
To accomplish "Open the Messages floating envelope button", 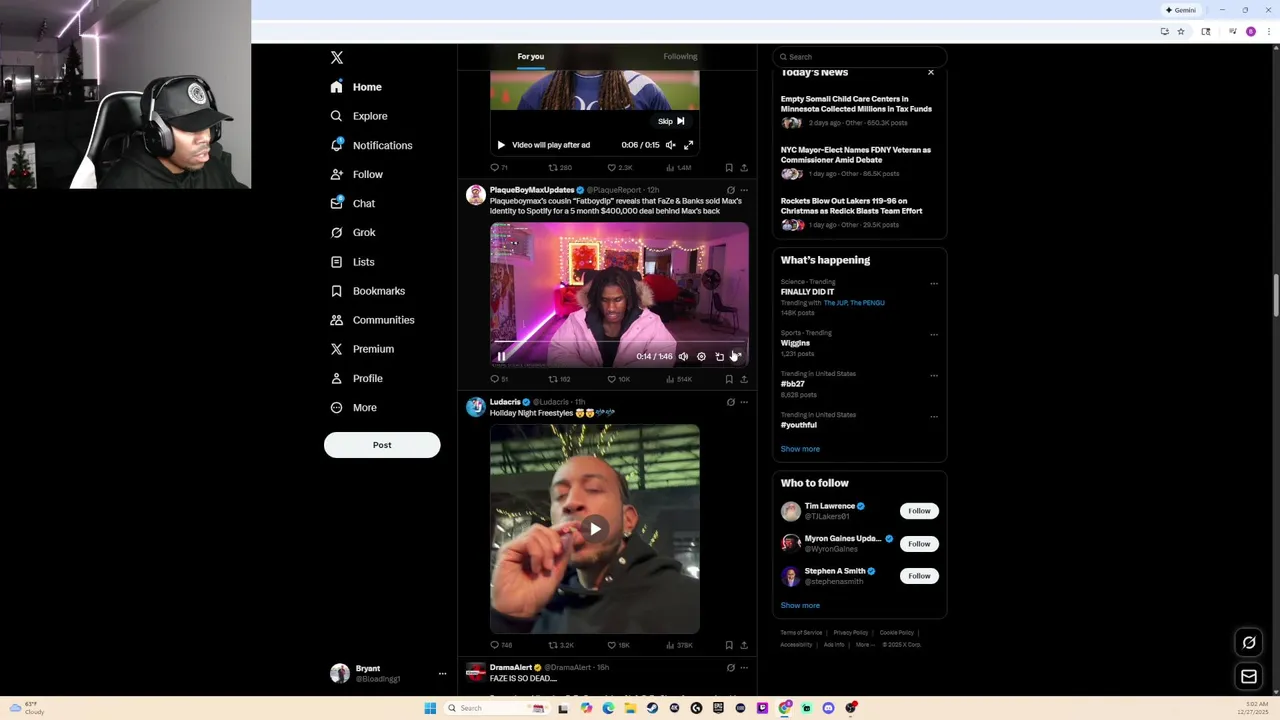I will coord(1249,677).
